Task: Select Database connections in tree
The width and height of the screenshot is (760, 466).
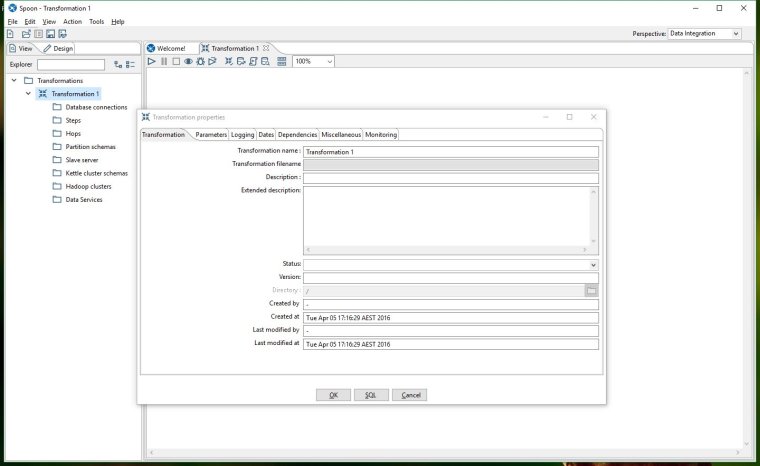Action: tap(96, 107)
